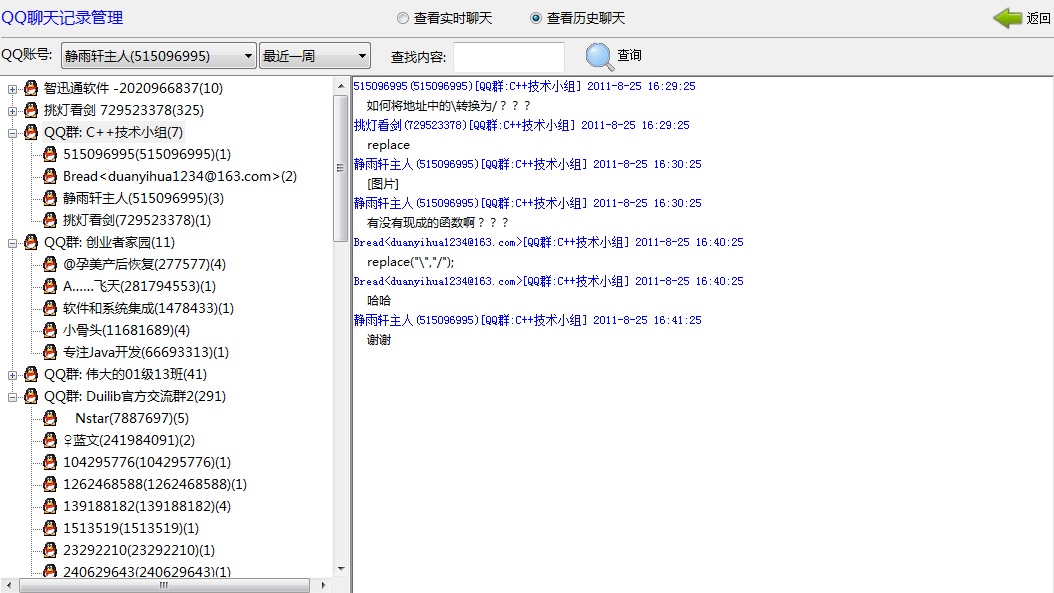Click the group icon of QQ群: Duilib官方交流群2
Screen dimensions: 1054x593
click(31, 396)
